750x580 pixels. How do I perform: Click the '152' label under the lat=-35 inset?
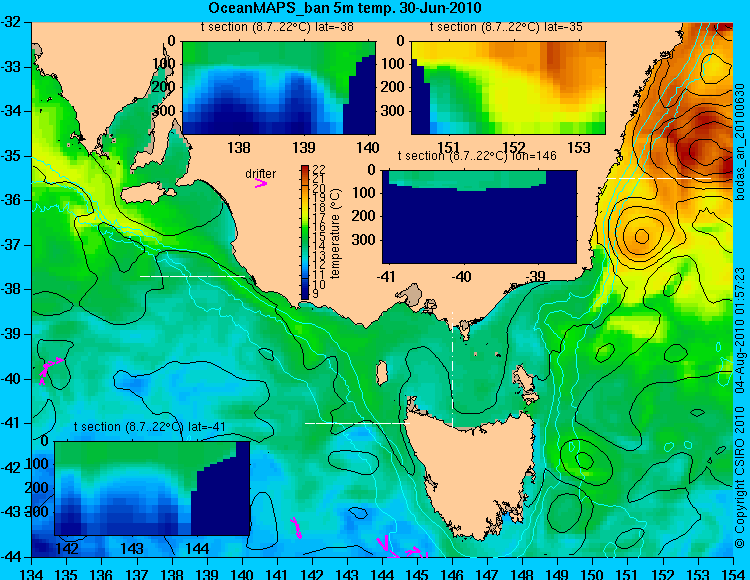513,147
